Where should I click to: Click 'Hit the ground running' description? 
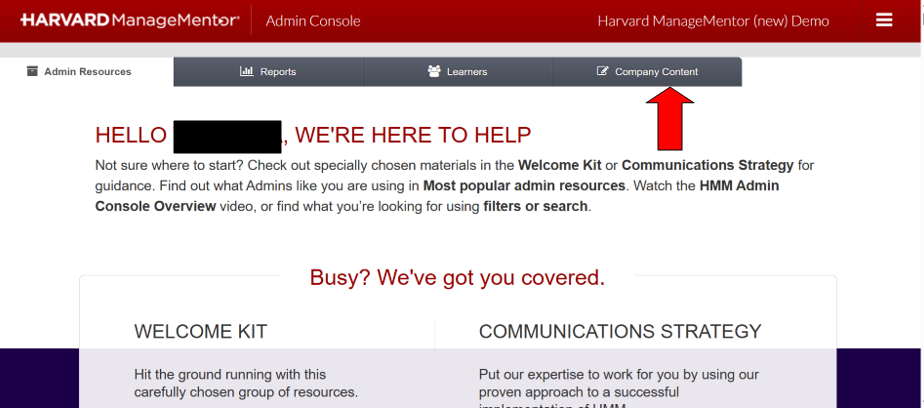coord(246,383)
